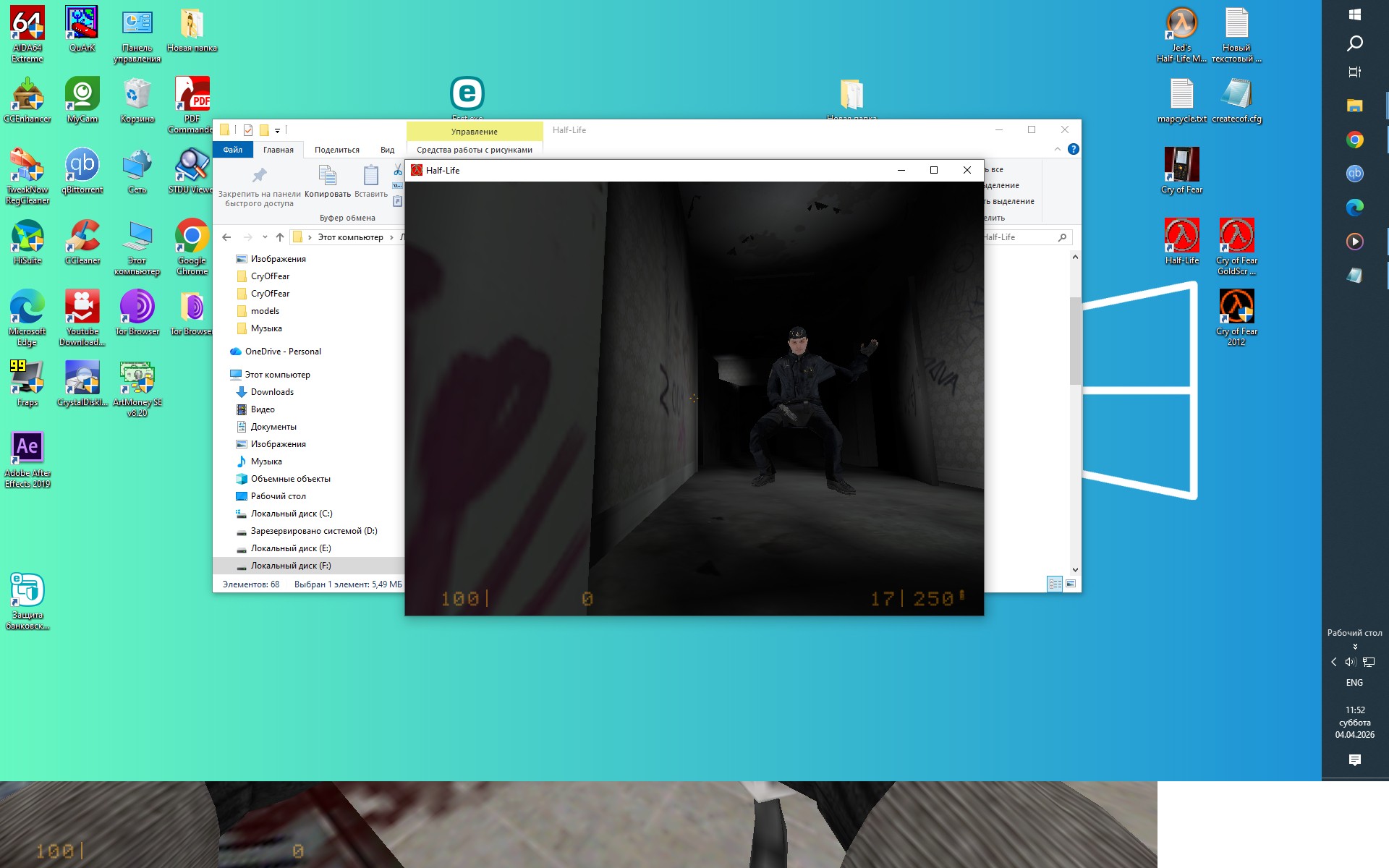Screen dimensions: 1389x868
Task: Open the Файл menu tab
Action: (x=232, y=150)
